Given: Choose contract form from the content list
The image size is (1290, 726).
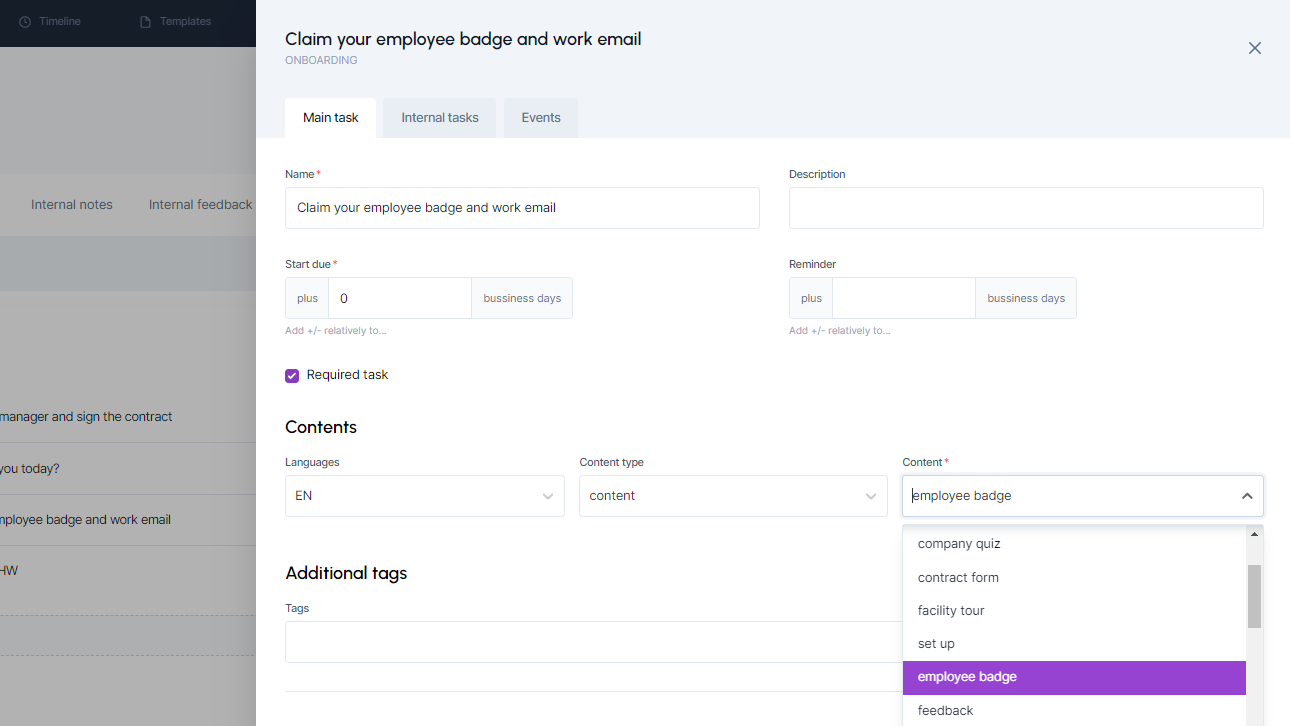Looking at the screenshot, I should (x=1074, y=578).
